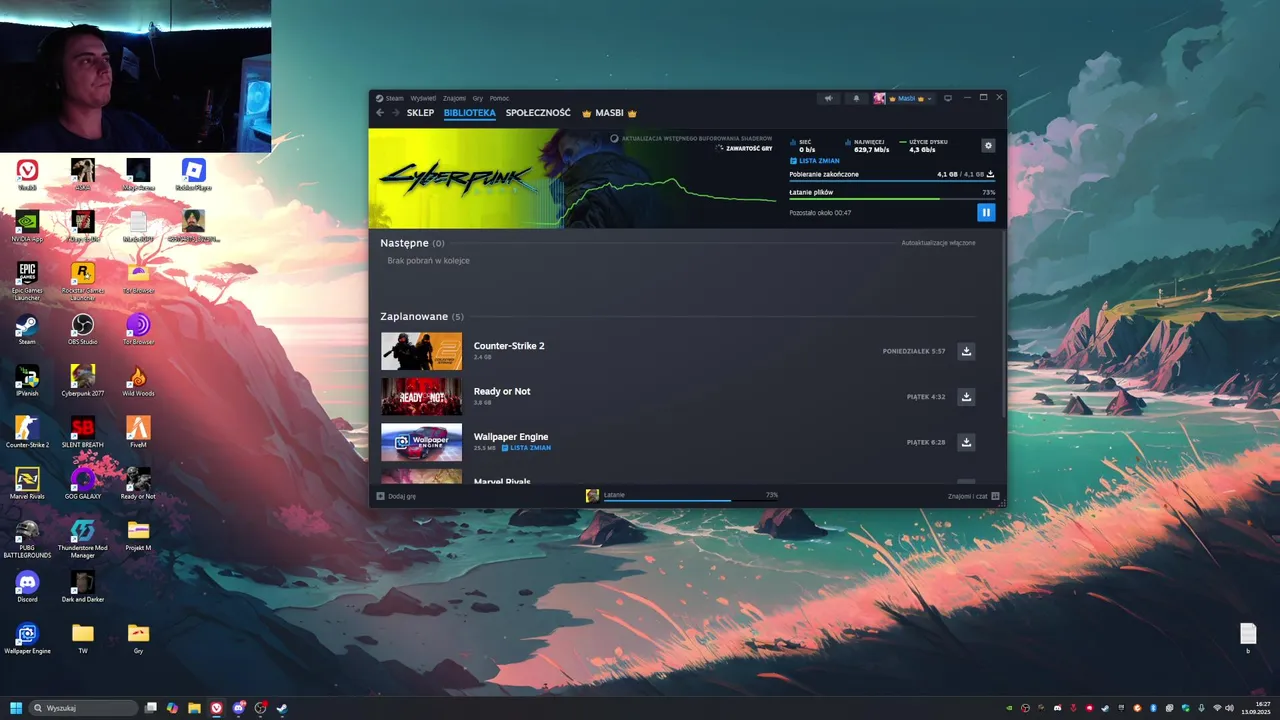Go back with Steam's left arrow
This screenshot has width=1280, height=720.
coord(380,113)
